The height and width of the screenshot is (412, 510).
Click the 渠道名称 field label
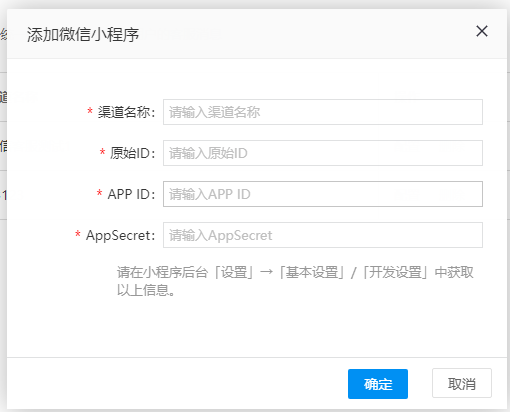126,112
